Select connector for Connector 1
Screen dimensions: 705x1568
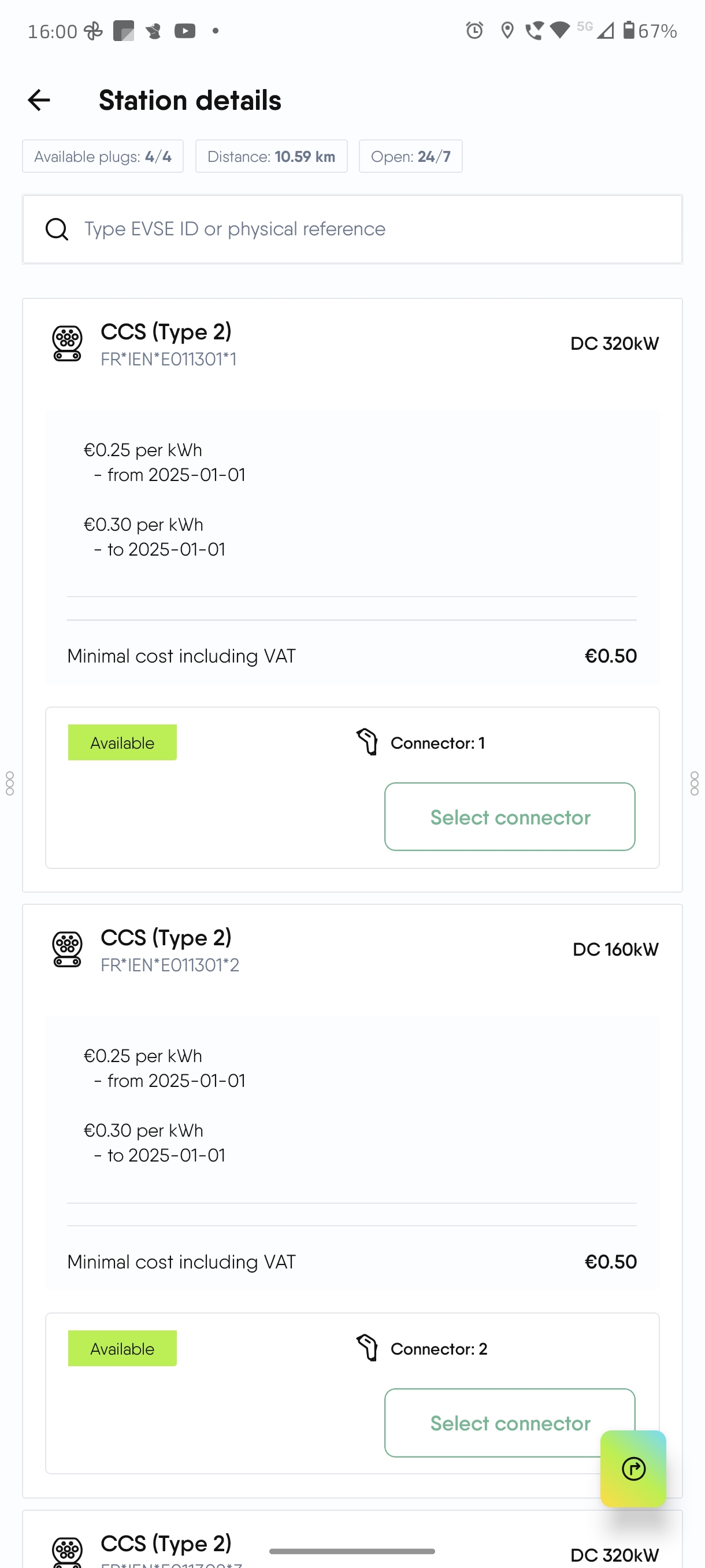click(x=510, y=816)
